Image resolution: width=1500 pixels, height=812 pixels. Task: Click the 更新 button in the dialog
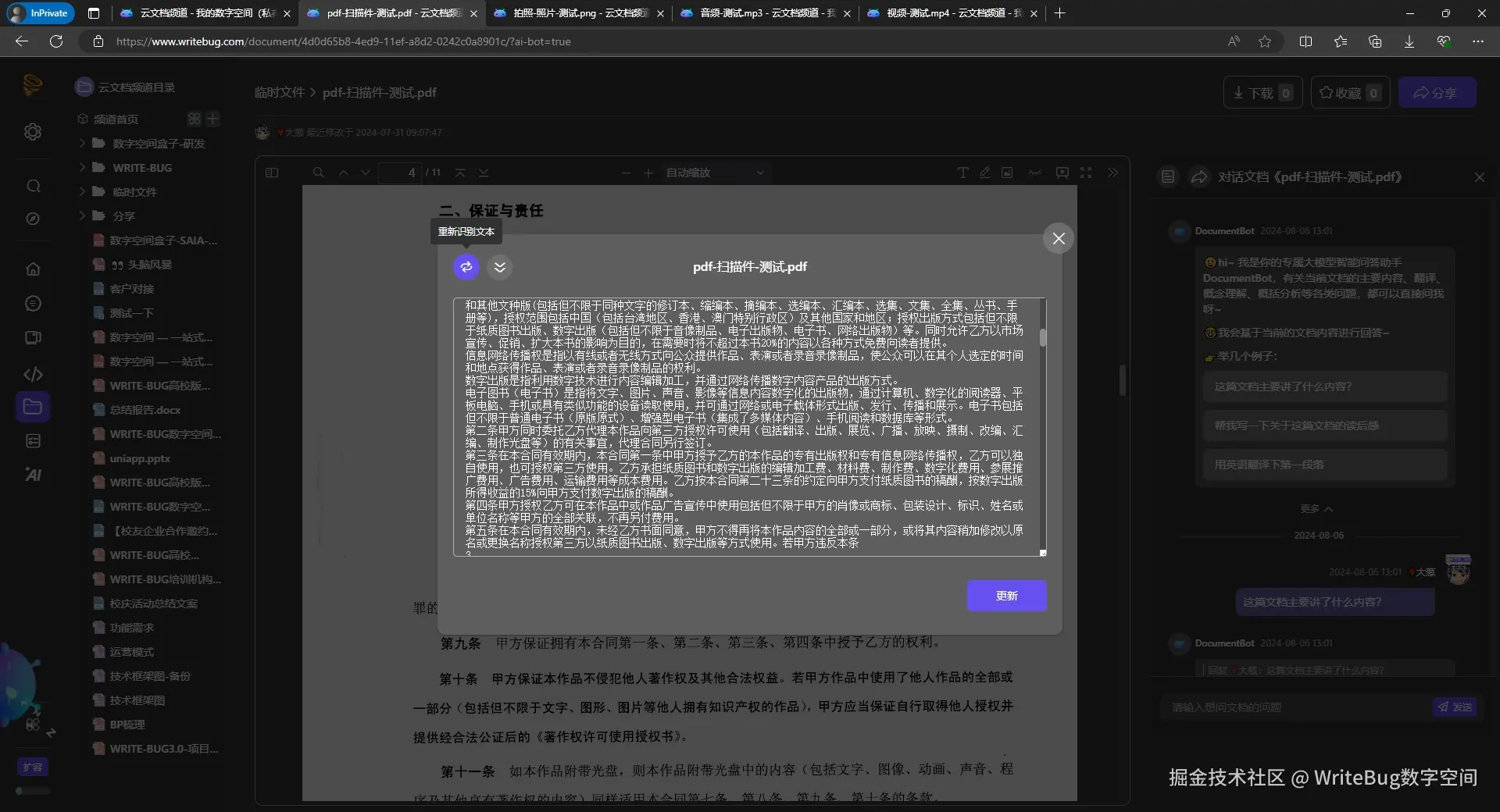[1006, 596]
